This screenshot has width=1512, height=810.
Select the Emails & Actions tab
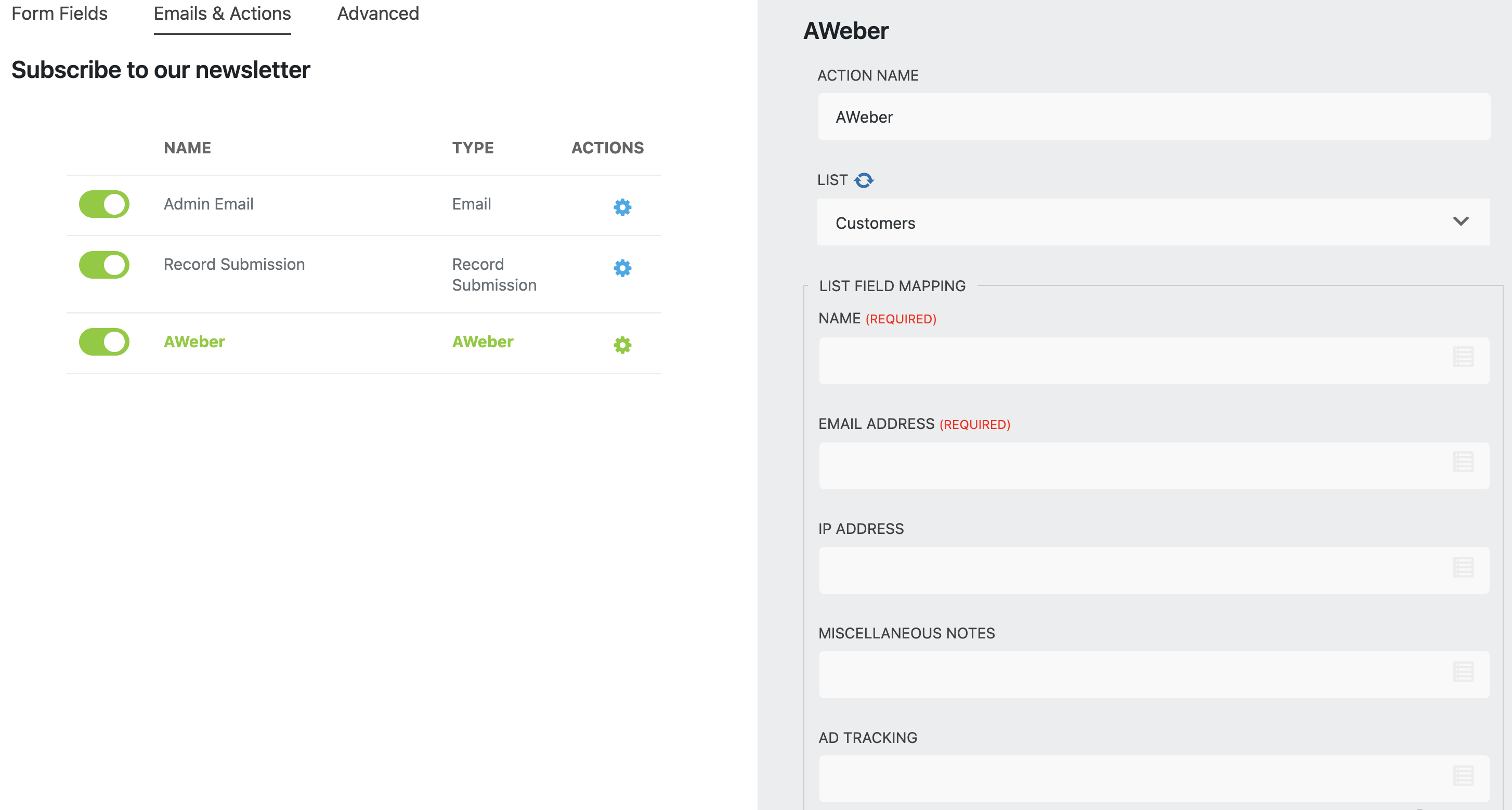coord(222,14)
